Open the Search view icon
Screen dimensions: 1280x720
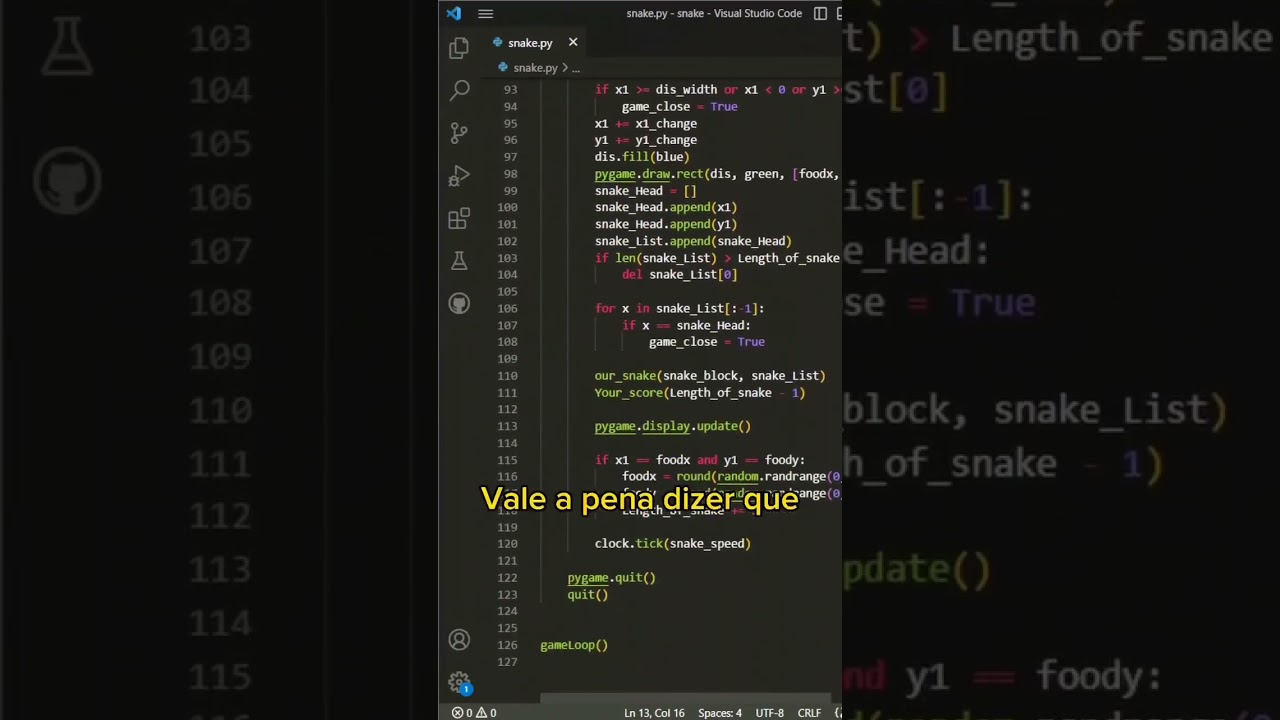(459, 90)
